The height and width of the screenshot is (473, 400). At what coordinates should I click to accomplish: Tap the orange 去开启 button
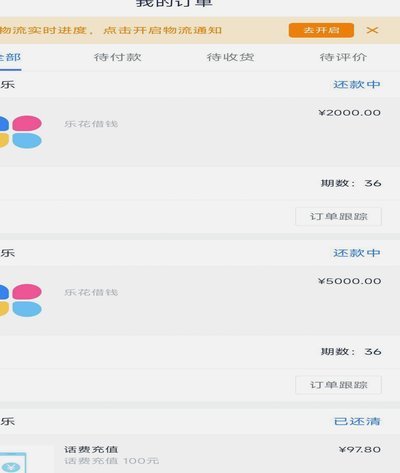(321, 30)
